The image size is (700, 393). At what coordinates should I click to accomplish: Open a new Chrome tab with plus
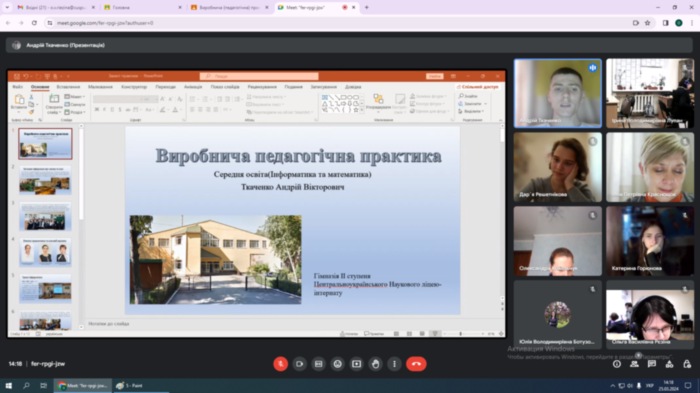(x=367, y=8)
